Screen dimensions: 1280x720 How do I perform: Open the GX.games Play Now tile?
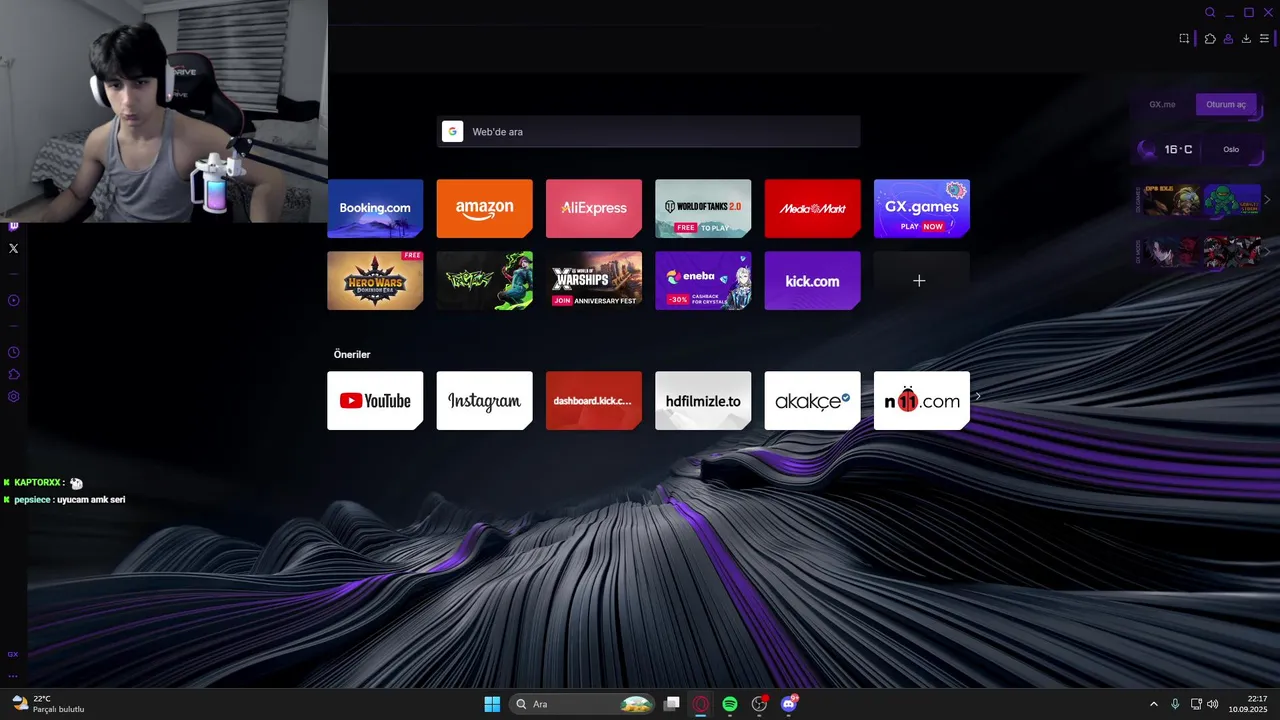(922, 208)
